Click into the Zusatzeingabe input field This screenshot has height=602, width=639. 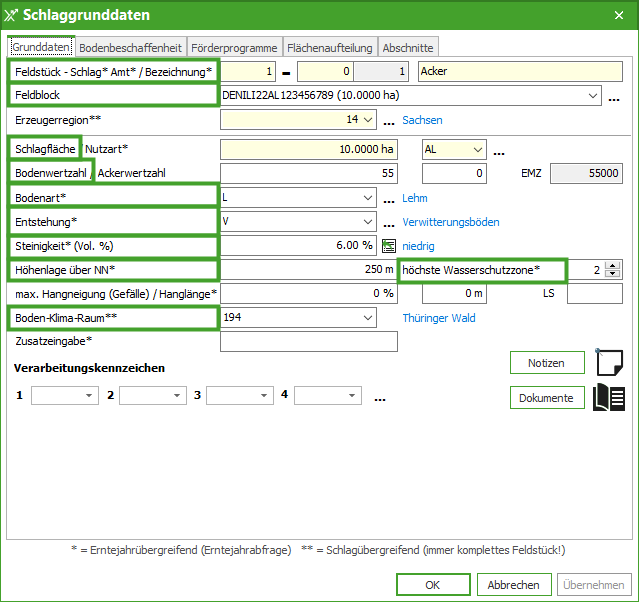pos(308,342)
